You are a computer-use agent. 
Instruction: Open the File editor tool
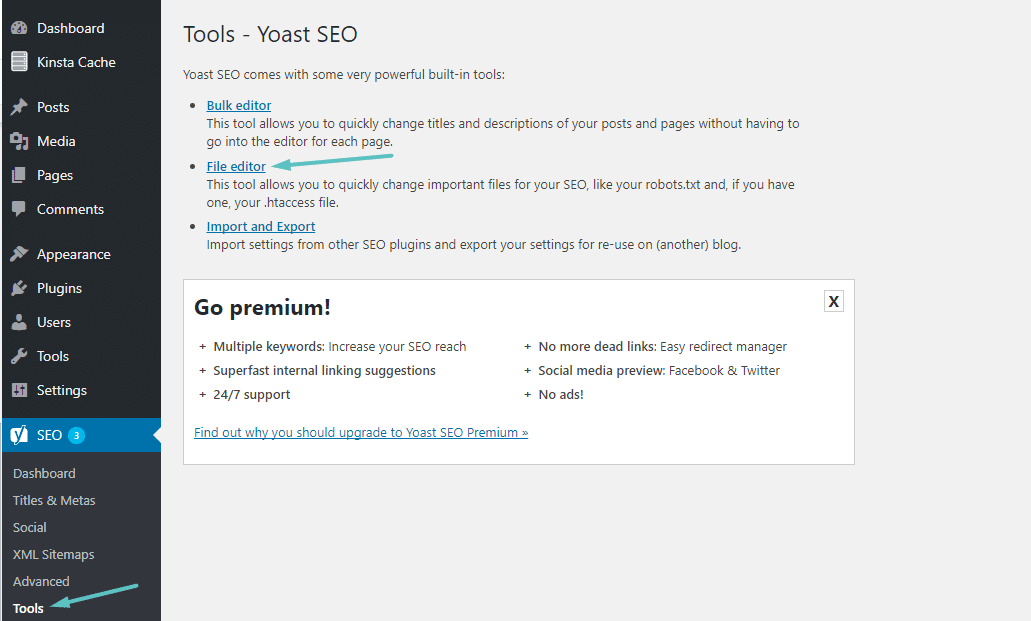tap(235, 166)
